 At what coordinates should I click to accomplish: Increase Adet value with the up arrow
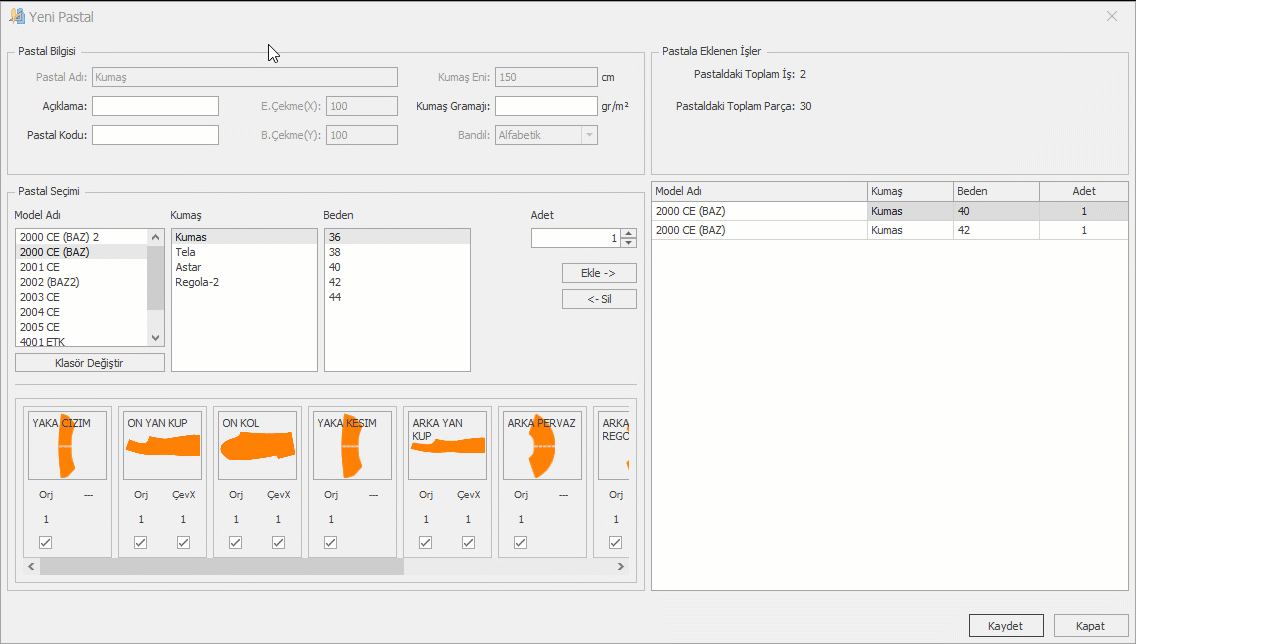coord(628,234)
